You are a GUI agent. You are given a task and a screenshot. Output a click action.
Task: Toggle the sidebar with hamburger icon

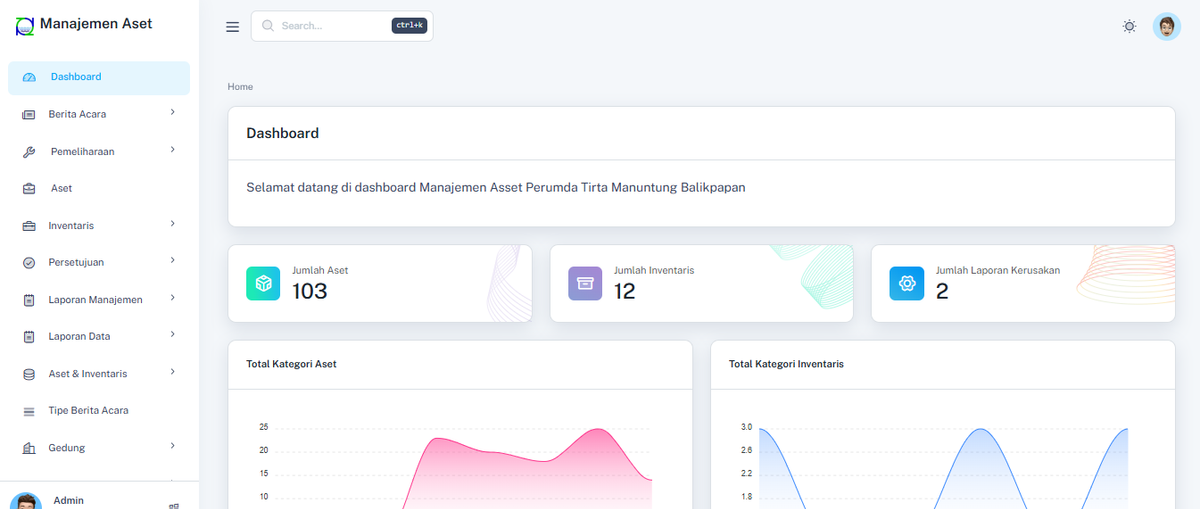coord(233,27)
